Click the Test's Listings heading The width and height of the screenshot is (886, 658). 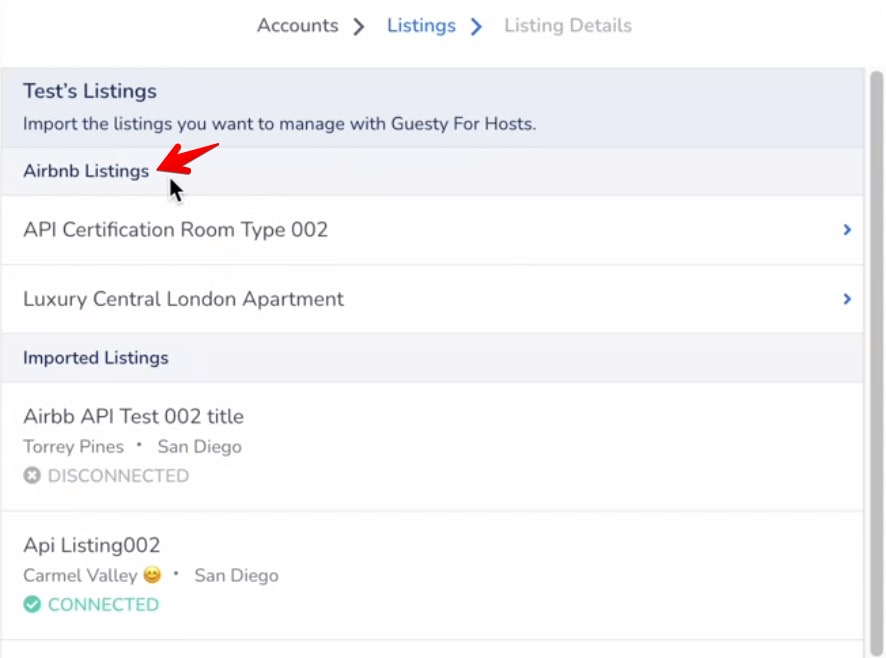click(x=90, y=91)
